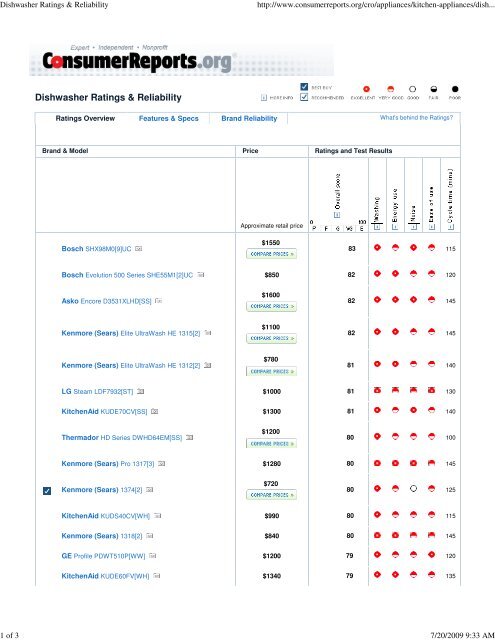Click the Good noise rating for Kenmore 1374[2]
The image size is (495, 640).
(413, 488)
